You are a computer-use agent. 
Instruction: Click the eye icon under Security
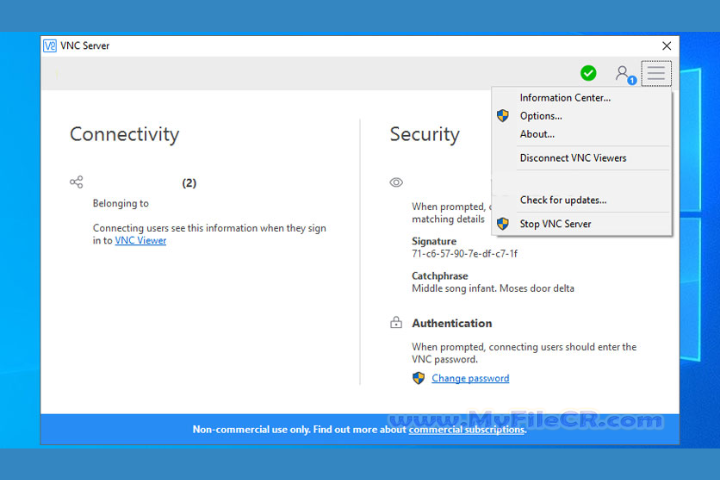click(x=396, y=182)
